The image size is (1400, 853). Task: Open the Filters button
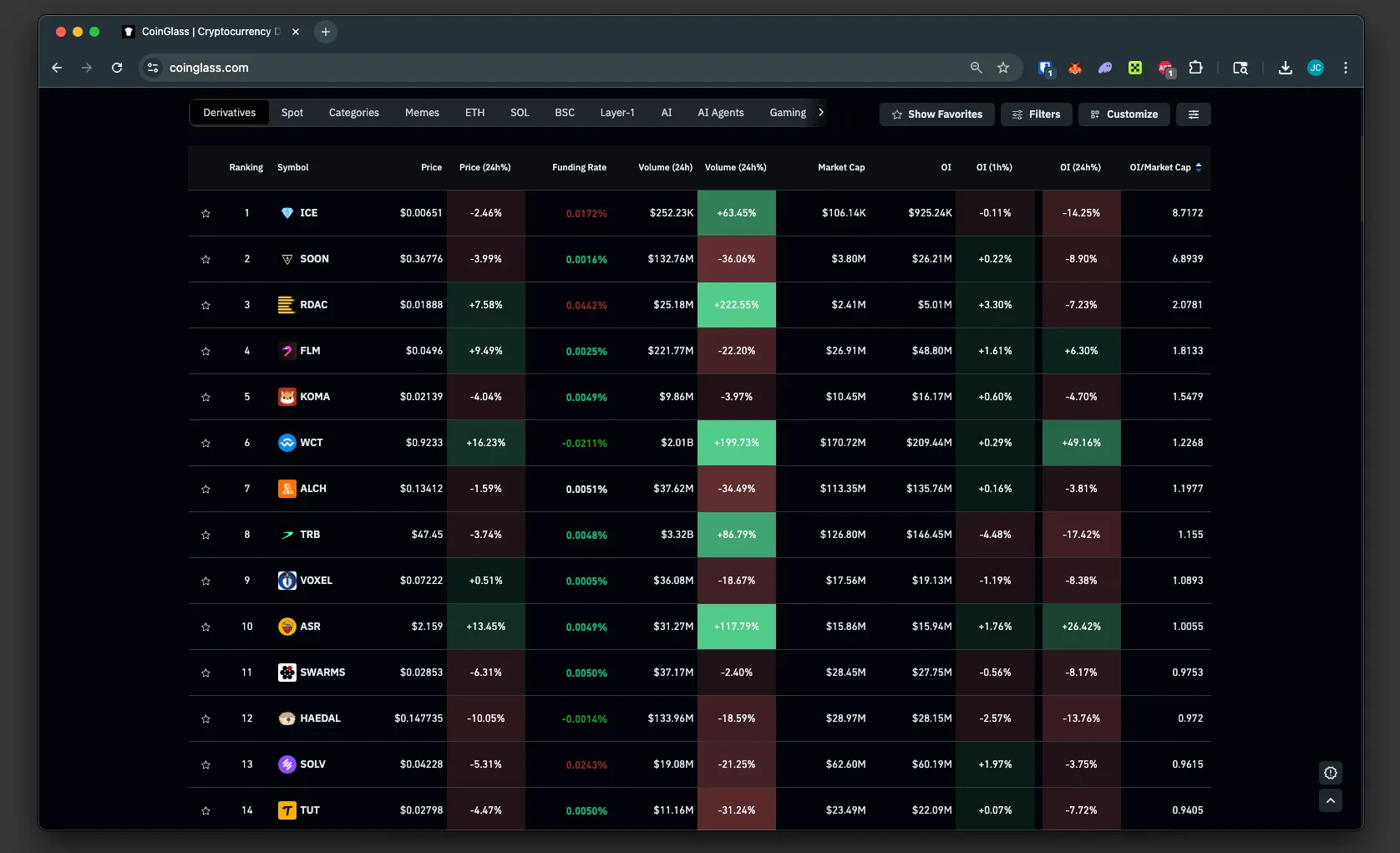point(1036,114)
